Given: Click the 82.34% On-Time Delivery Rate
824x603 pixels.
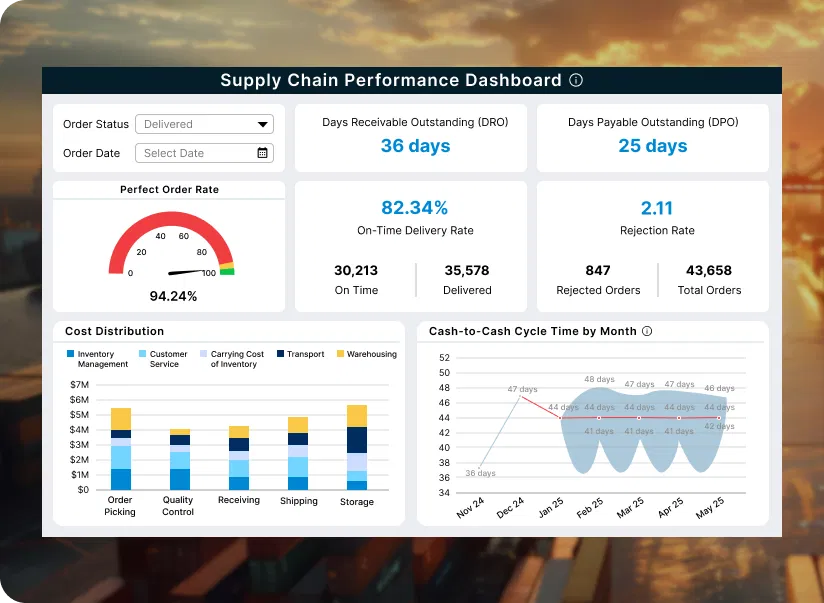Looking at the screenshot, I should tap(415, 208).
